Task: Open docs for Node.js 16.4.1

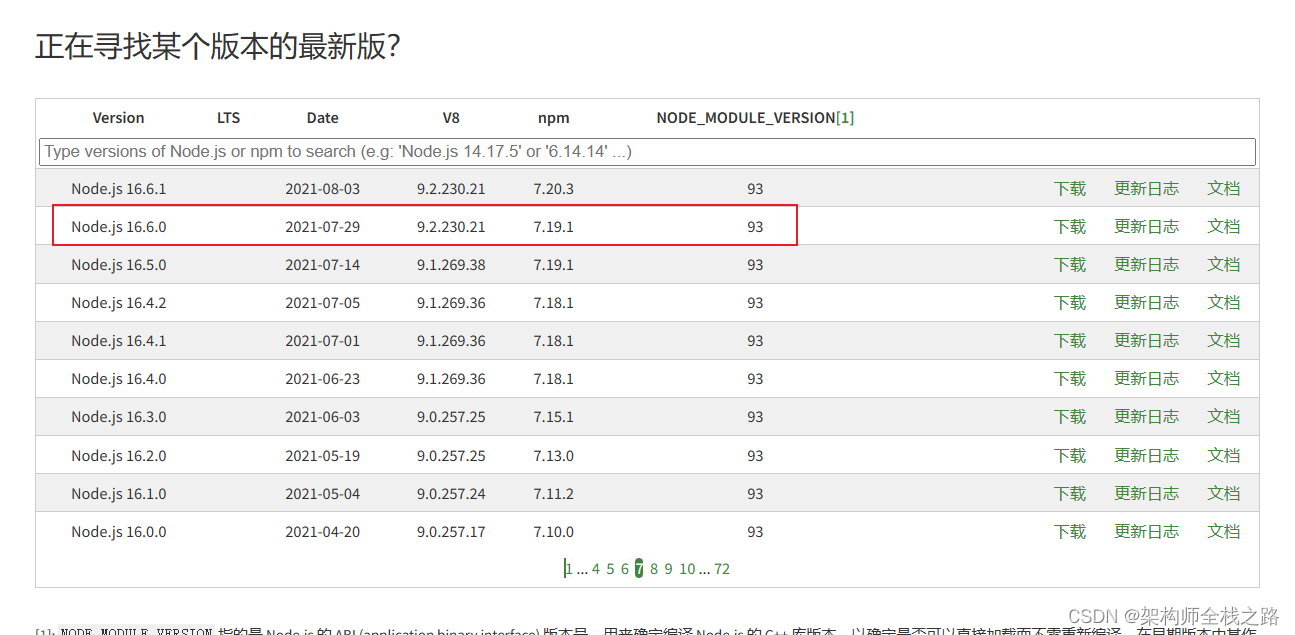Action: [1223, 341]
